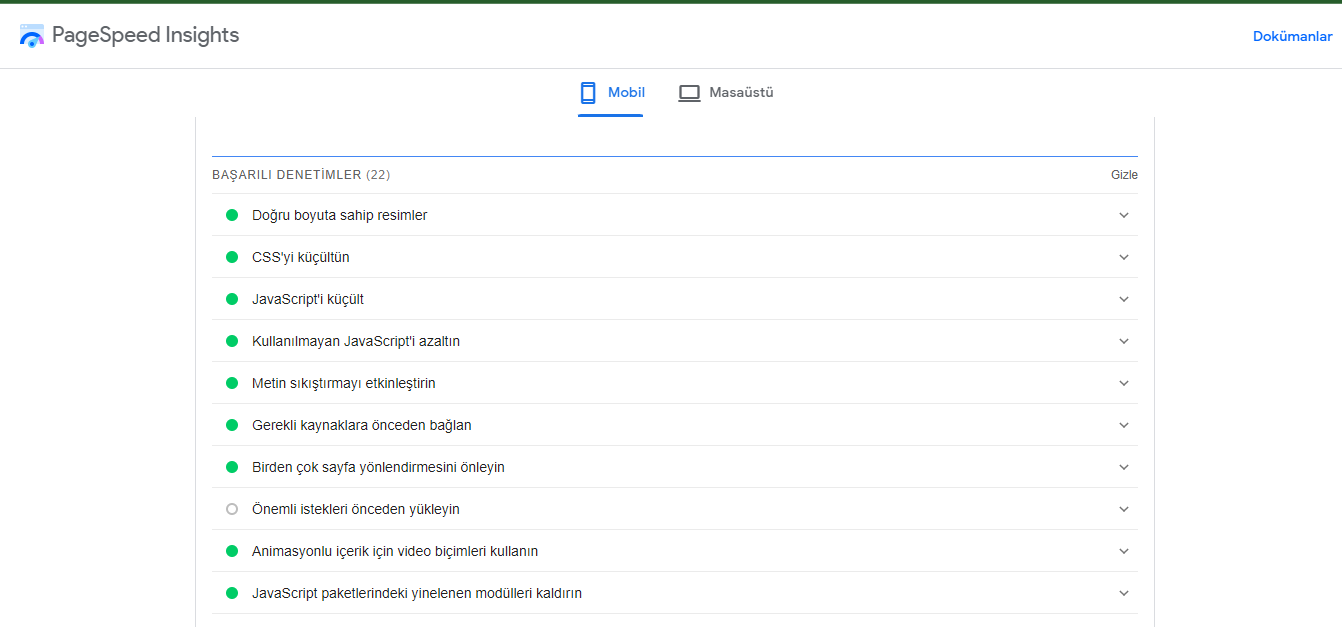This screenshot has height=627, width=1342.
Task: Switch to the Masaüstü tab
Action: [741, 93]
